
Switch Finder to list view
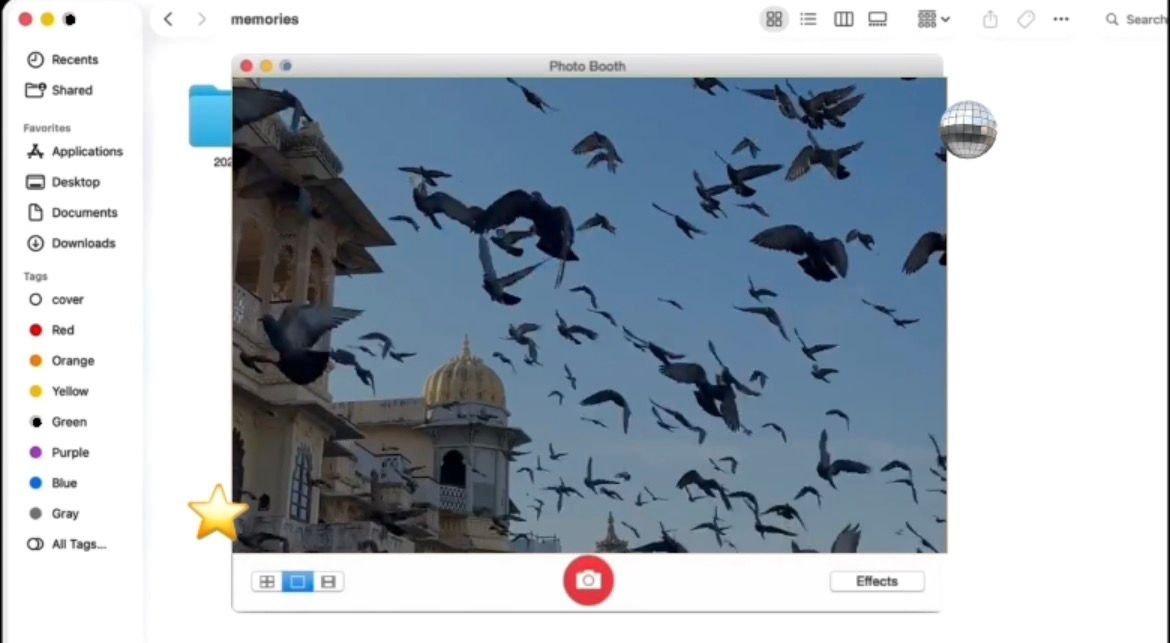(x=808, y=19)
